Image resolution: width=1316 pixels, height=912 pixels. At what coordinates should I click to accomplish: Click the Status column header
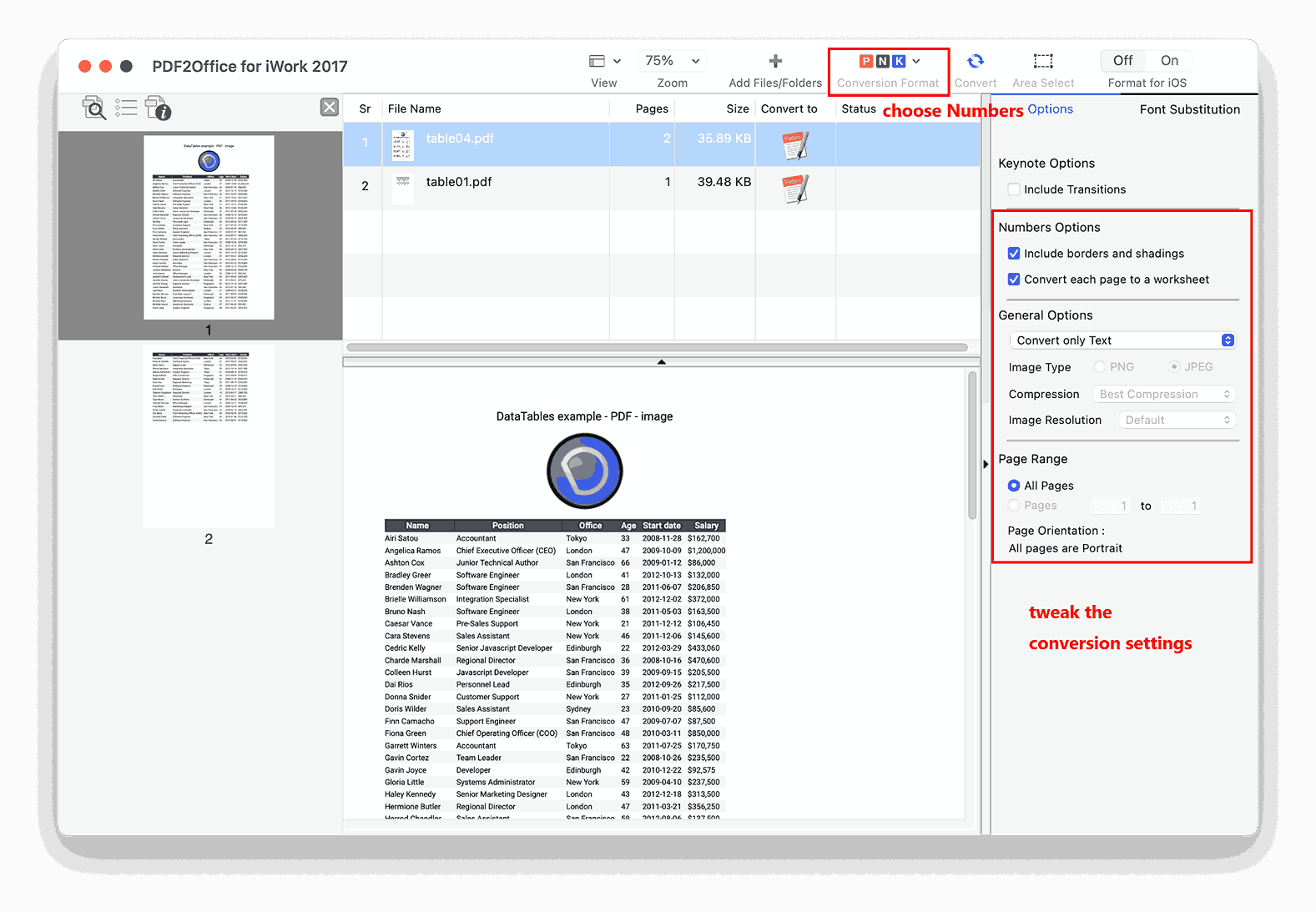click(x=859, y=108)
